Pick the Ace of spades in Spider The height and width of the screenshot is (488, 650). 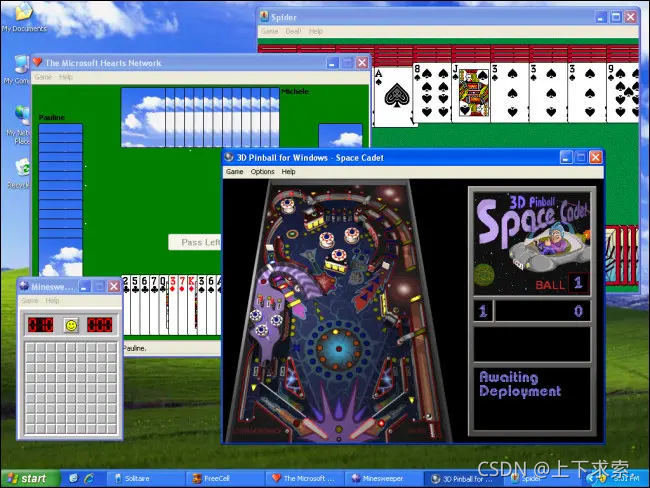393,97
